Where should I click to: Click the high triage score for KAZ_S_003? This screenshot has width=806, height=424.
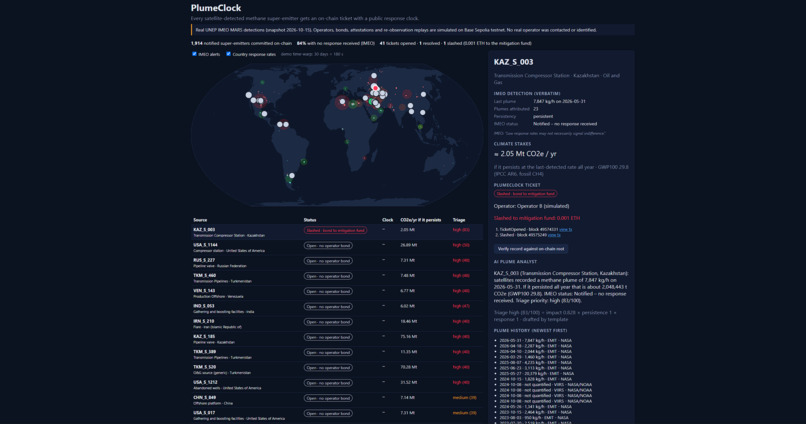pos(461,230)
